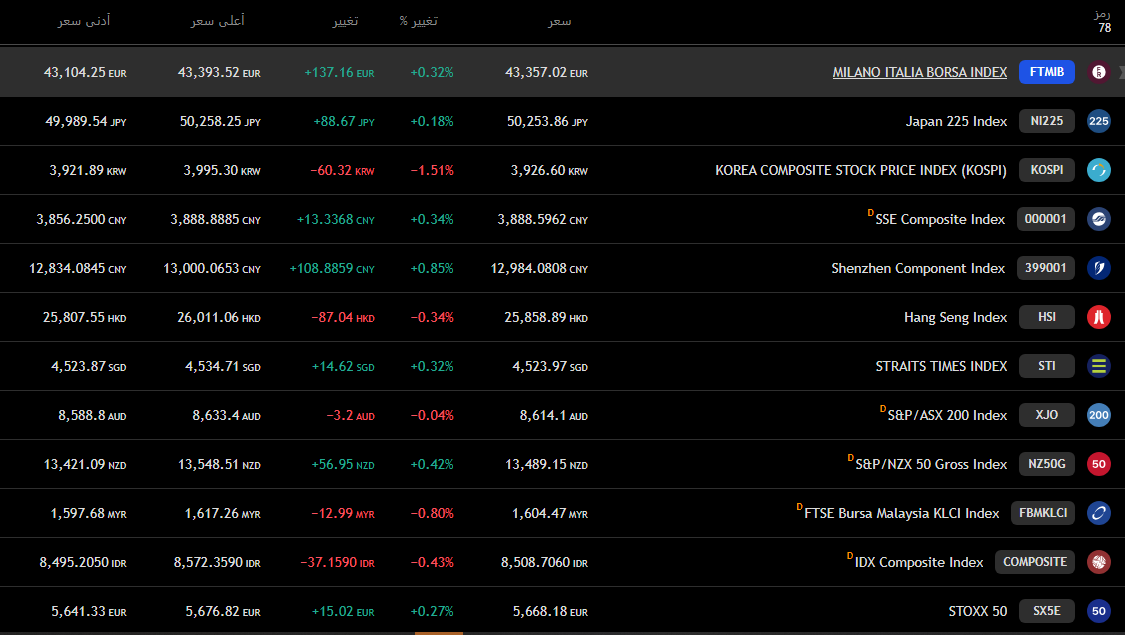Click the S&P/NZX 50 logo icon
Screen dimensions: 1125x635
1098,464
